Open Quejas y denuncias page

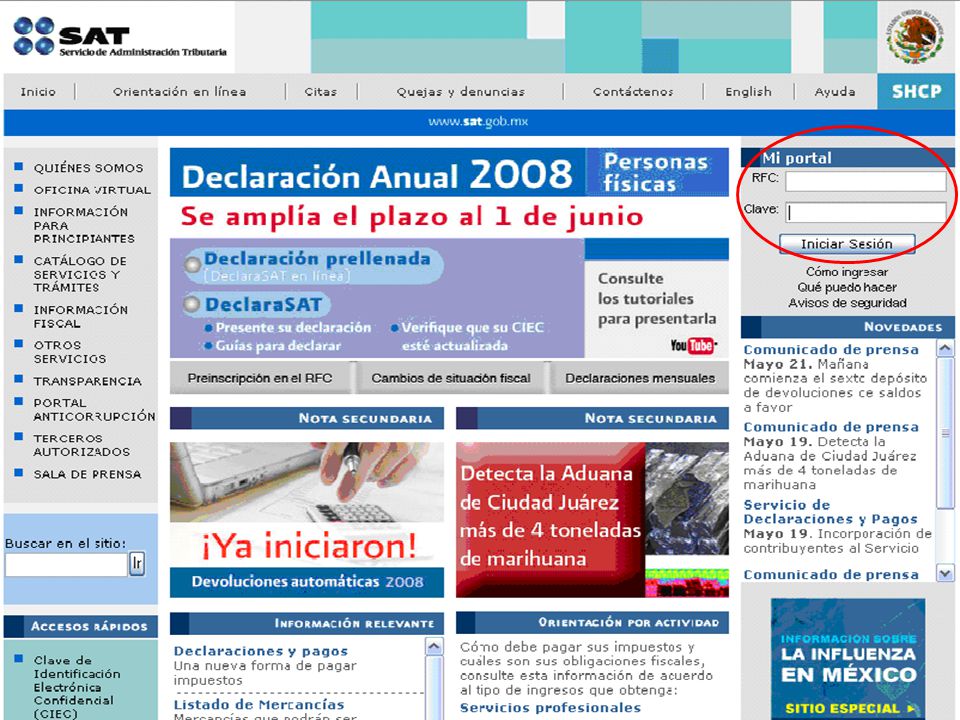point(460,92)
